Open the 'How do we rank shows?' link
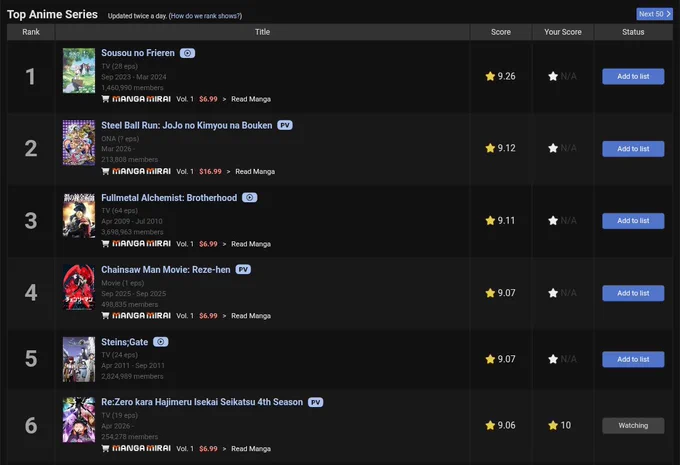This screenshot has height=465, width=680. 205,16
